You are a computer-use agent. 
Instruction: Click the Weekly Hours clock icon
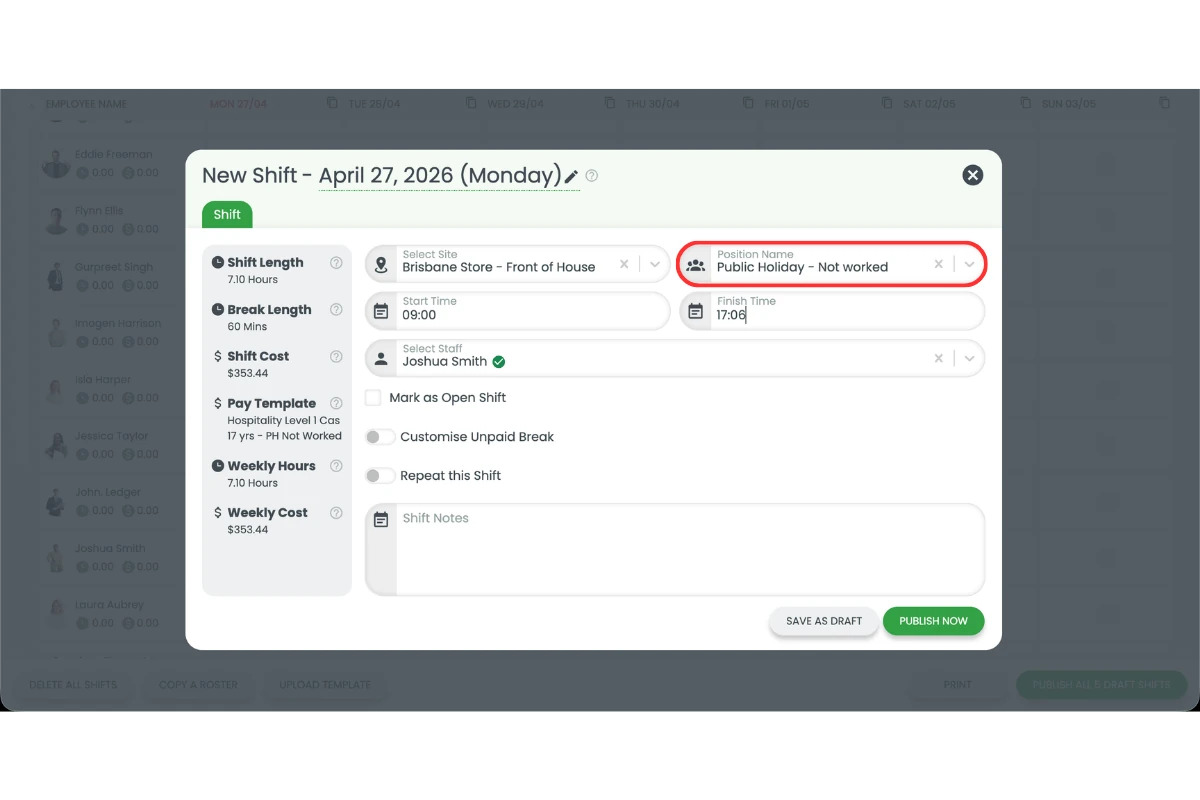click(218, 466)
